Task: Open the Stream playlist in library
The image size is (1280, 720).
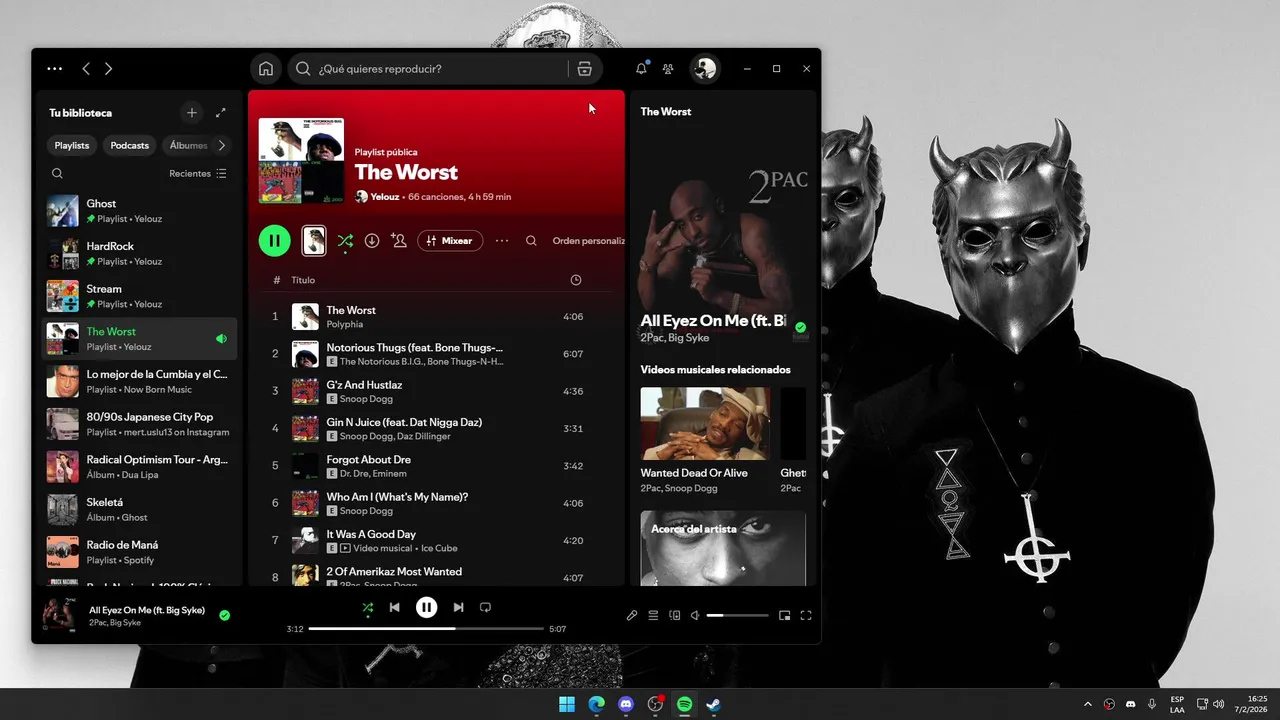Action: click(139, 296)
